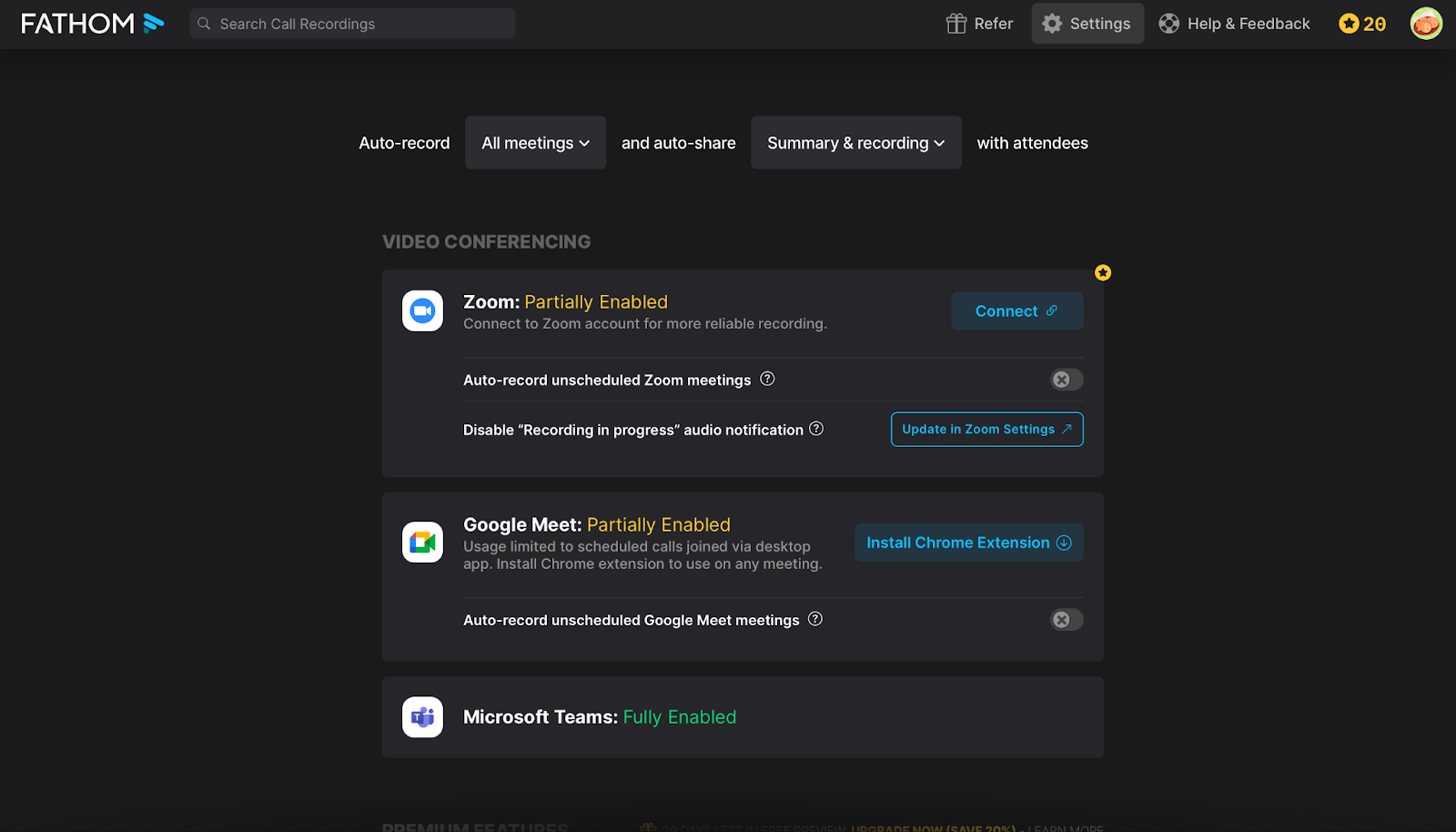Click the Google Meet icon
1456x832 pixels.
pos(422,543)
